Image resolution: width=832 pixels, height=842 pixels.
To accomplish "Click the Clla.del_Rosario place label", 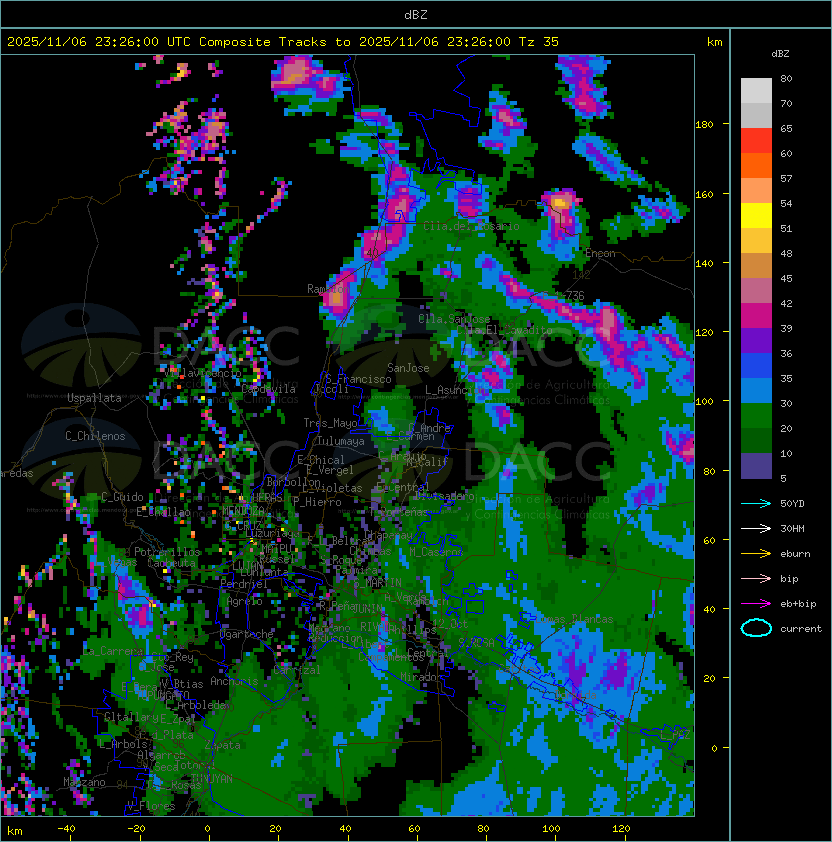I will pyautogui.click(x=471, y=226).
